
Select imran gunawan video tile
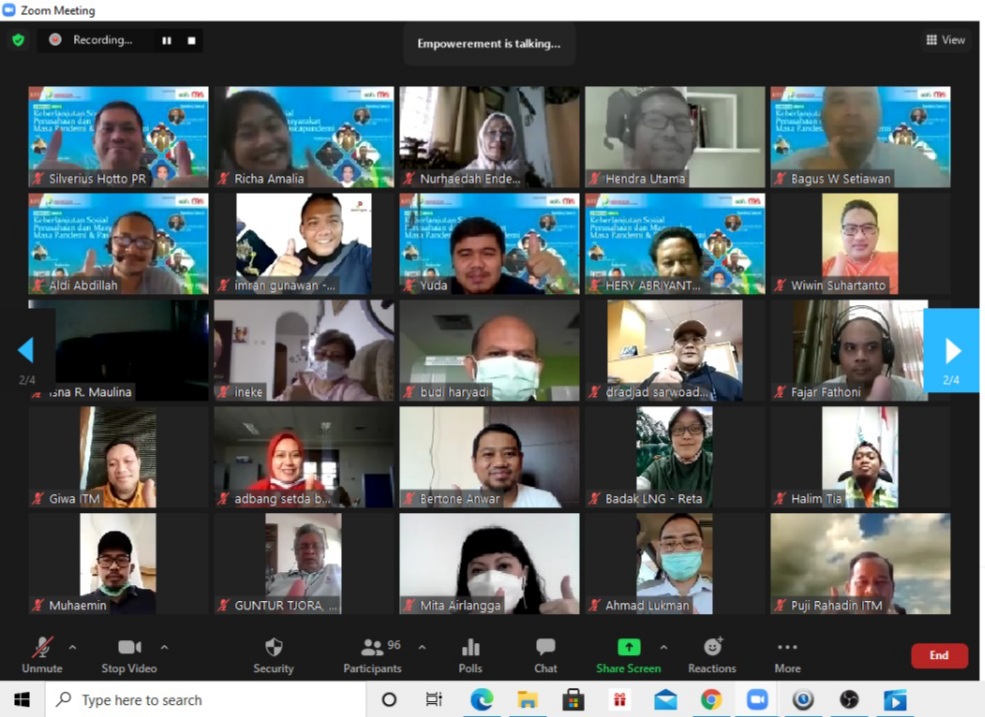[304, 244]
